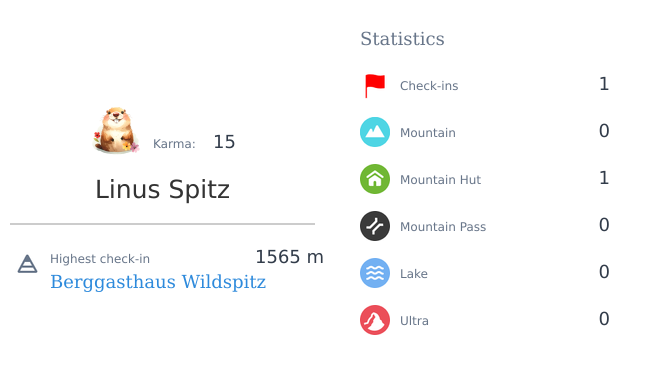The image size is (650, 385).
Task: Click the blue Lake waves icon
Action: pos(375,273)
